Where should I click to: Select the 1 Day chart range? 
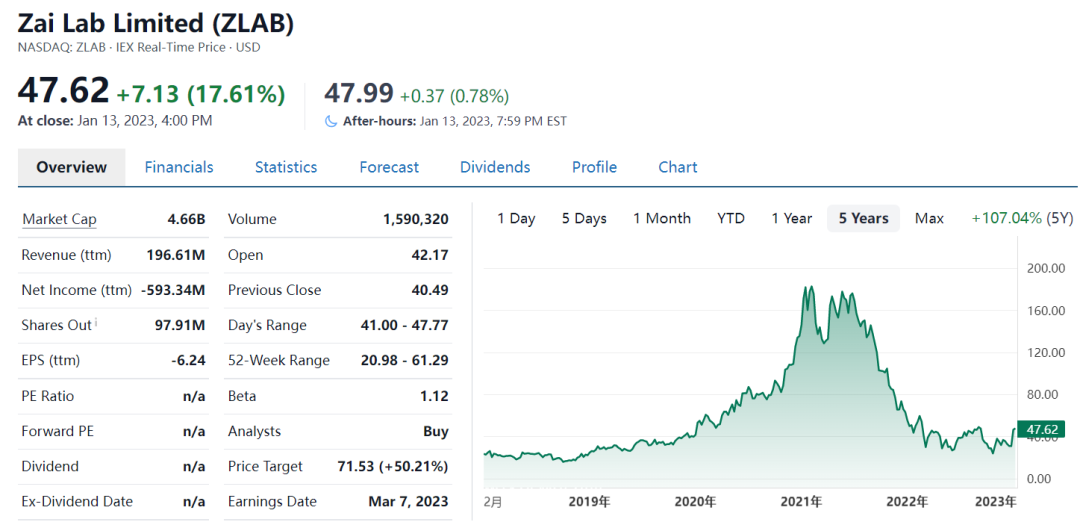pyautogui.click(x=516, y=218)
